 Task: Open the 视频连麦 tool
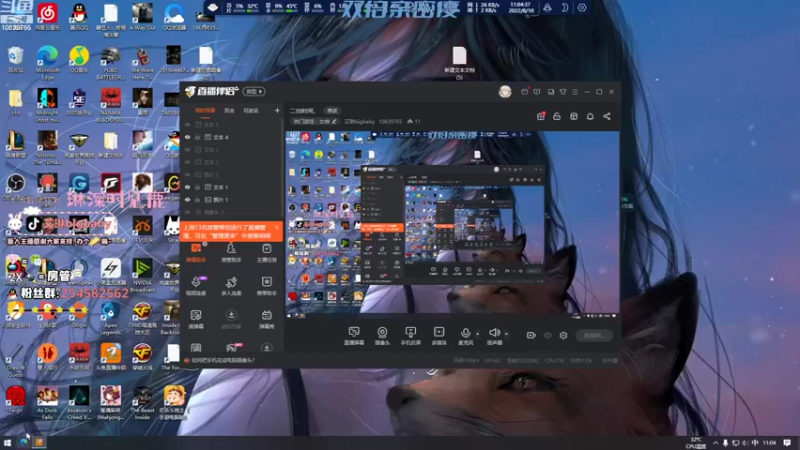(x=196, y=286)
